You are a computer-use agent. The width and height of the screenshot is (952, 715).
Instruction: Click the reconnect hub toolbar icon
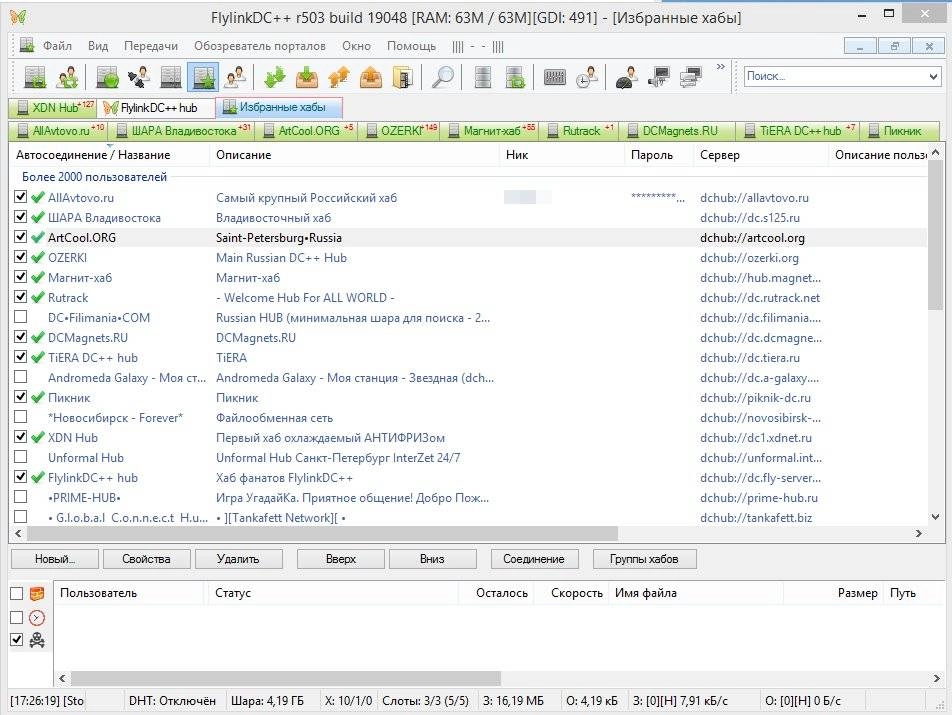click(35, 77)
